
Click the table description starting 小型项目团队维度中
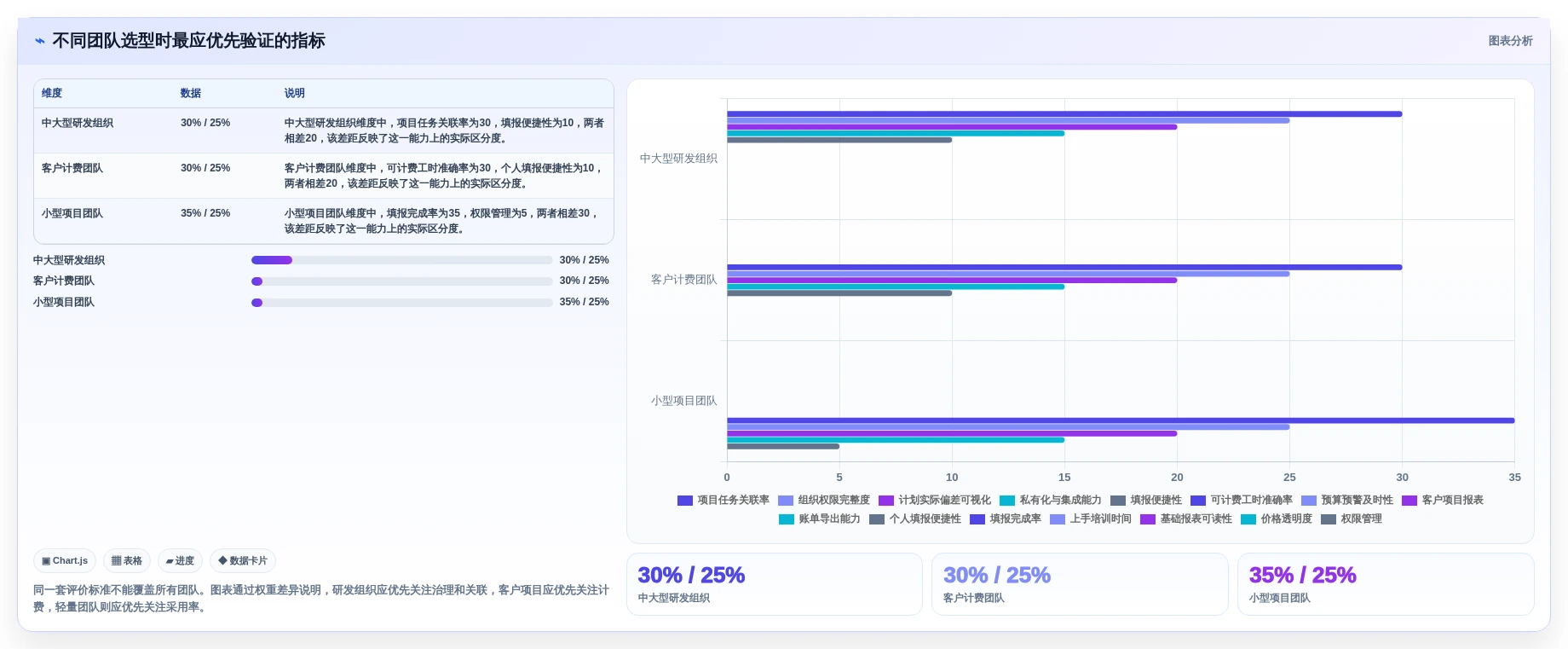point(444,221)
